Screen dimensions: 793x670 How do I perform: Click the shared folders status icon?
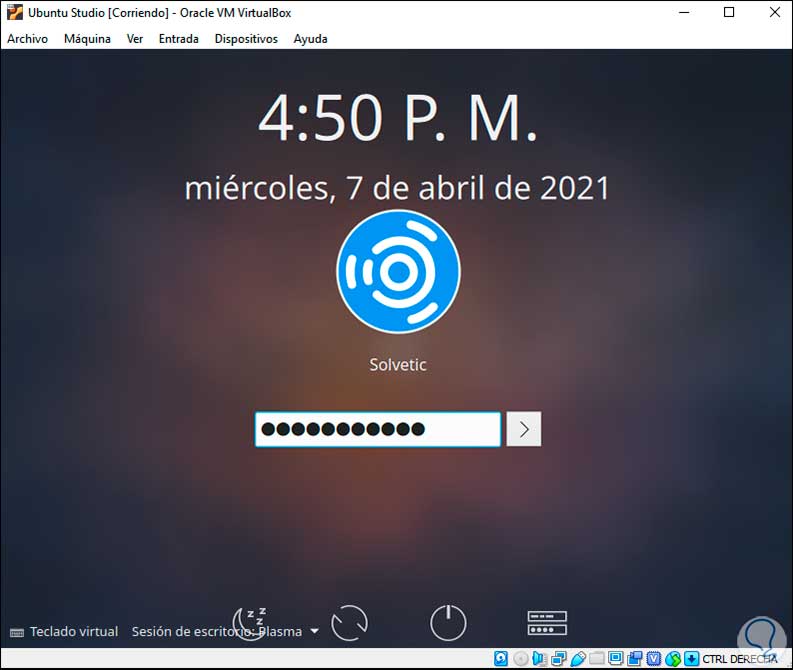coord(597,658)
